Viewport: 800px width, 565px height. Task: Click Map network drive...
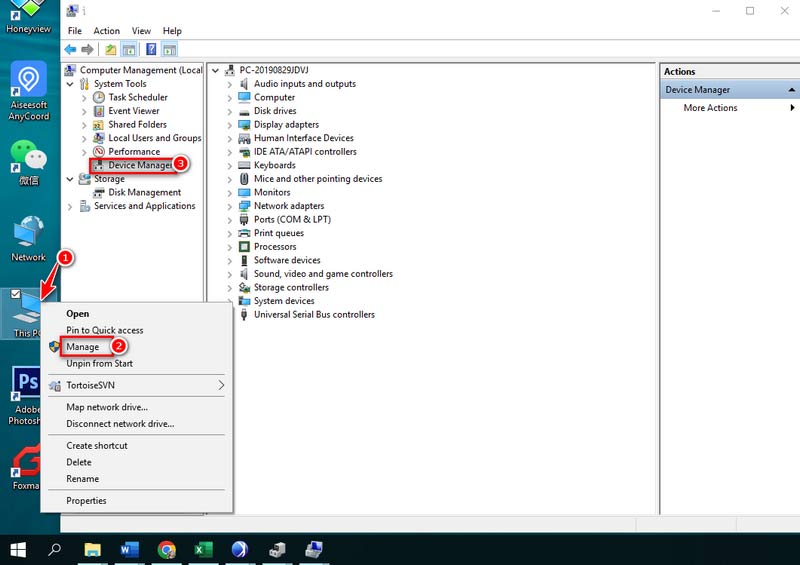tap(107, 407)
